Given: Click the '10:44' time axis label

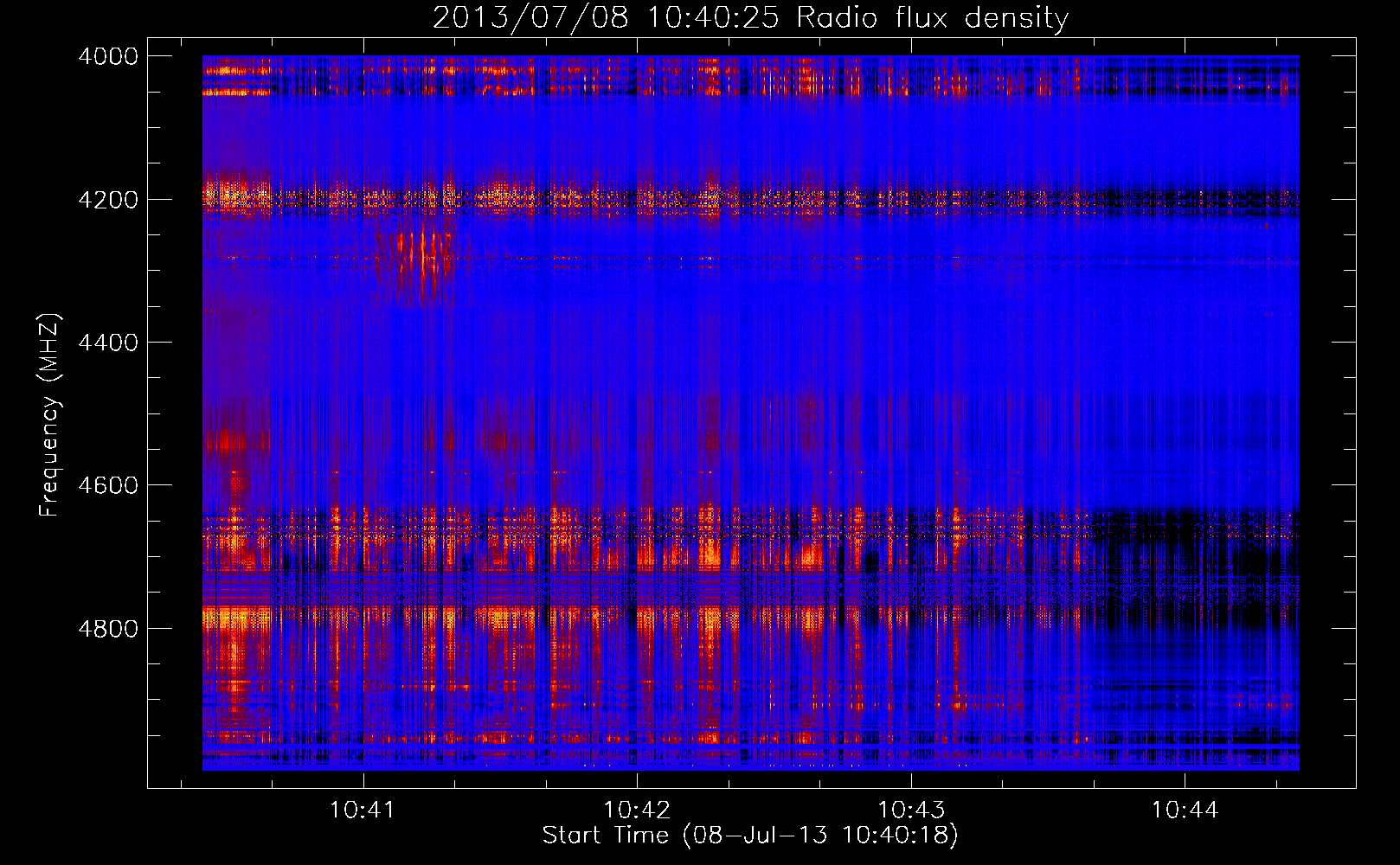Looking at the screenshot, I should tap(1185, 811).
